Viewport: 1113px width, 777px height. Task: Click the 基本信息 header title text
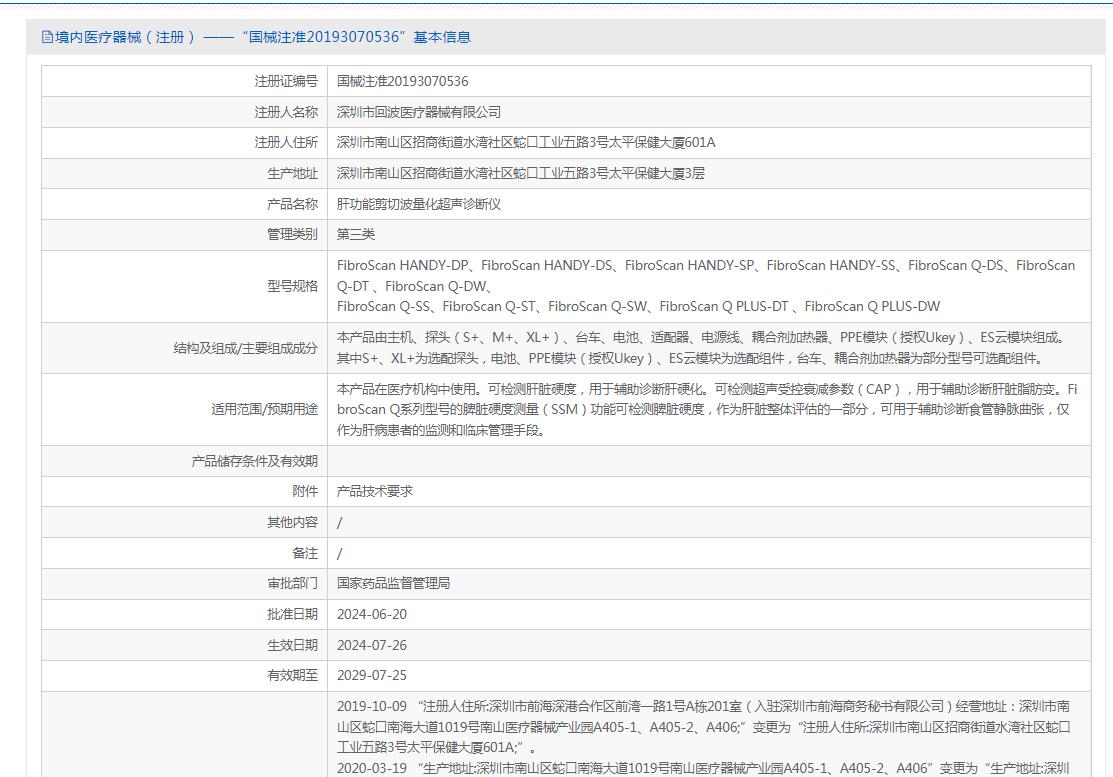(255, 37)
